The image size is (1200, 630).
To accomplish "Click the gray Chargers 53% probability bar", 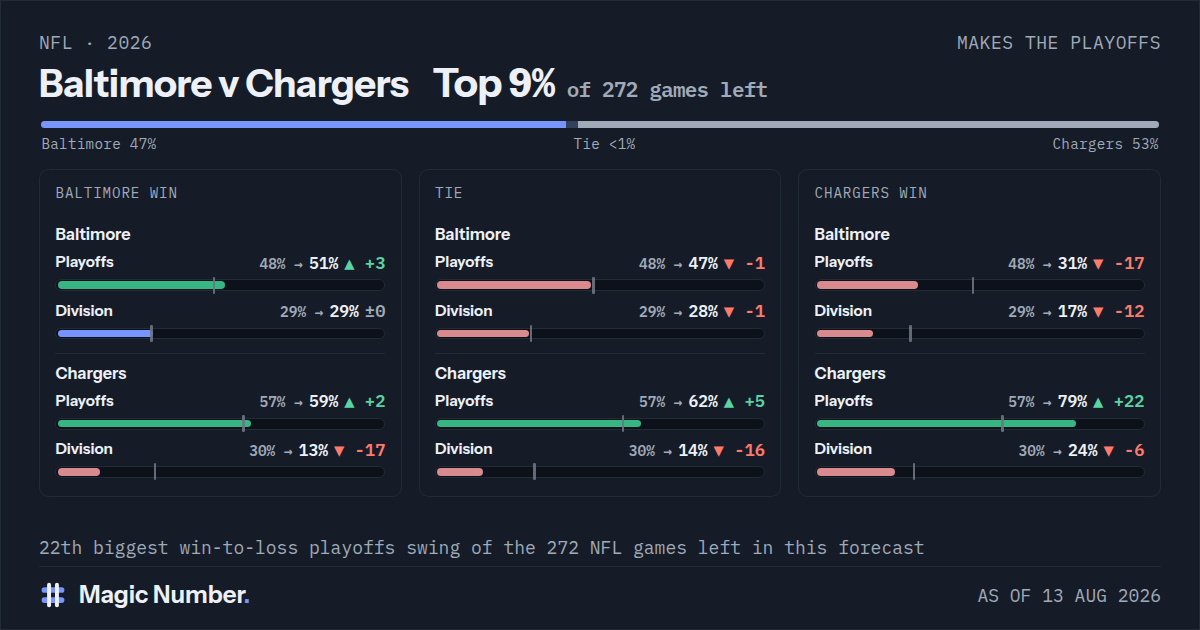I will (x=869, y=125).
